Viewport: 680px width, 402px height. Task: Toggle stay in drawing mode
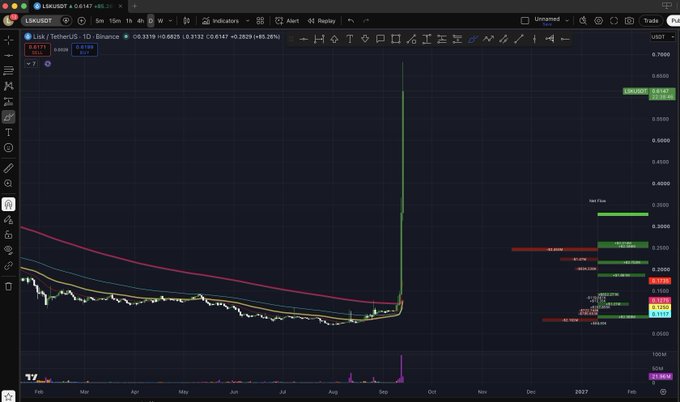click(x=8, y=219)
